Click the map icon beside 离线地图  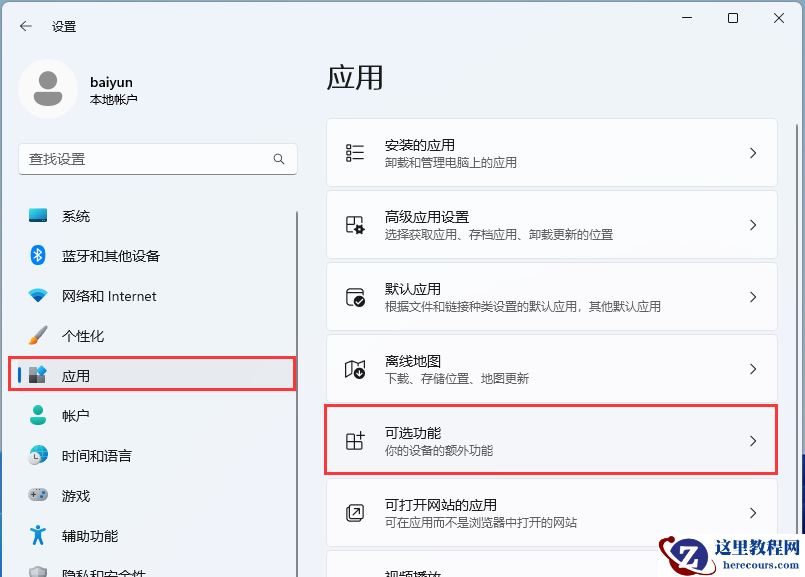(x=355, y=368)
